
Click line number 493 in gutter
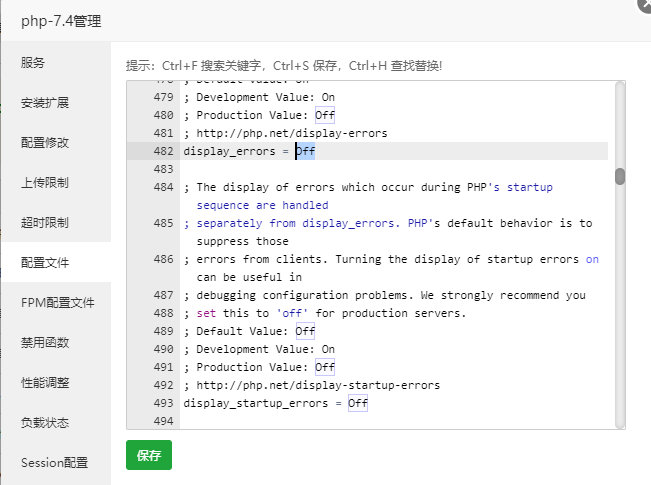click(163, 403)
